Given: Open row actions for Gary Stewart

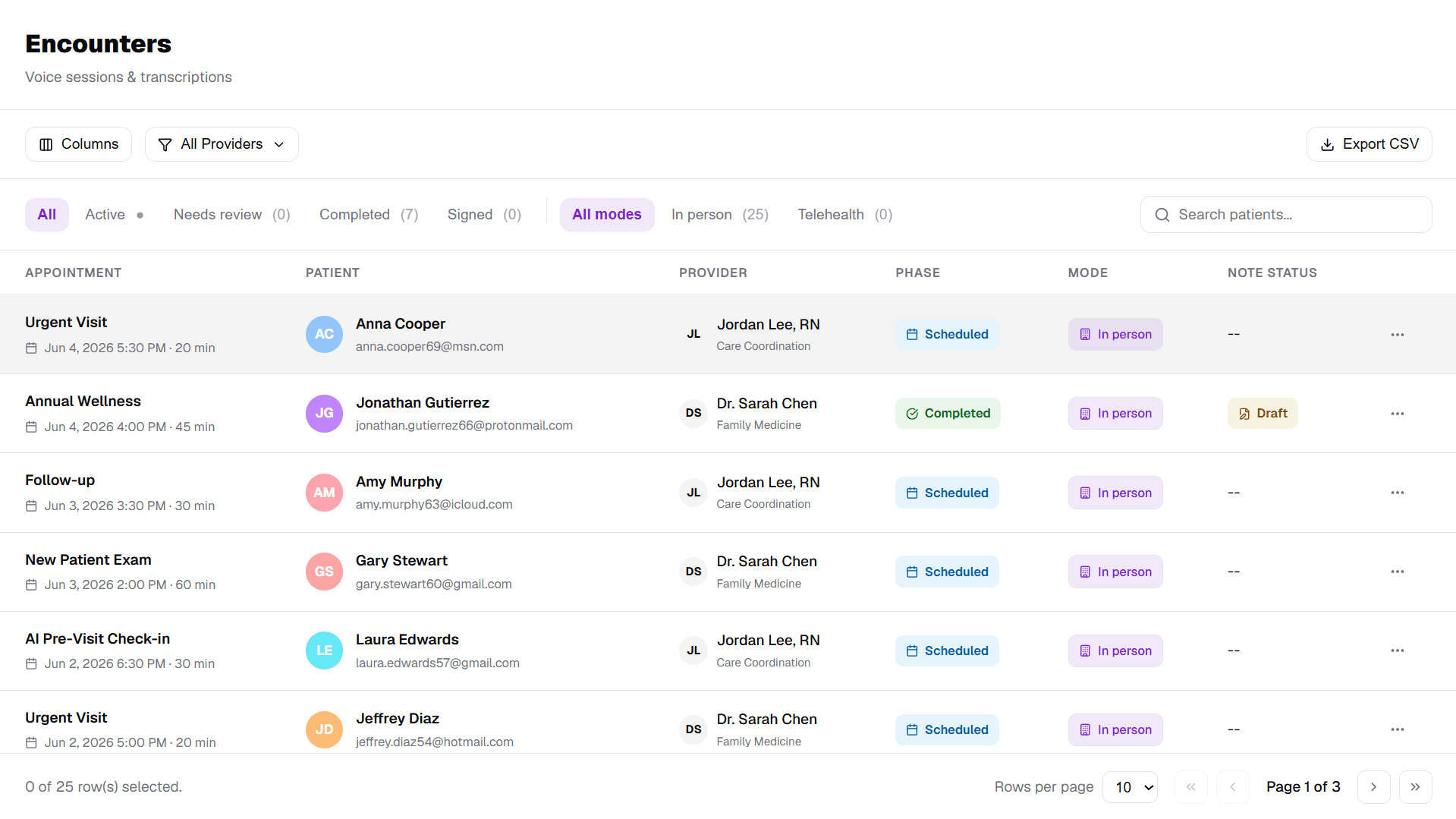Looking at the screenshot, I should (1397, 572).
